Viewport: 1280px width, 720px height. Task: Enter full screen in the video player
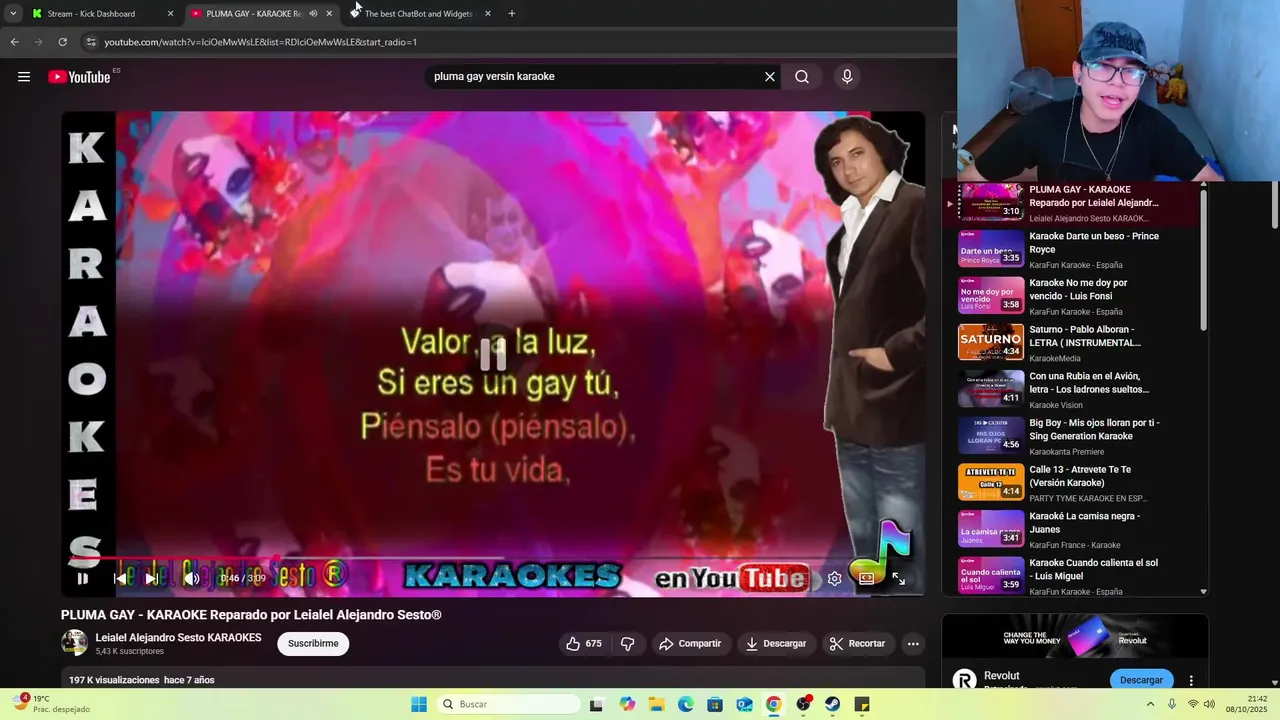898,578
